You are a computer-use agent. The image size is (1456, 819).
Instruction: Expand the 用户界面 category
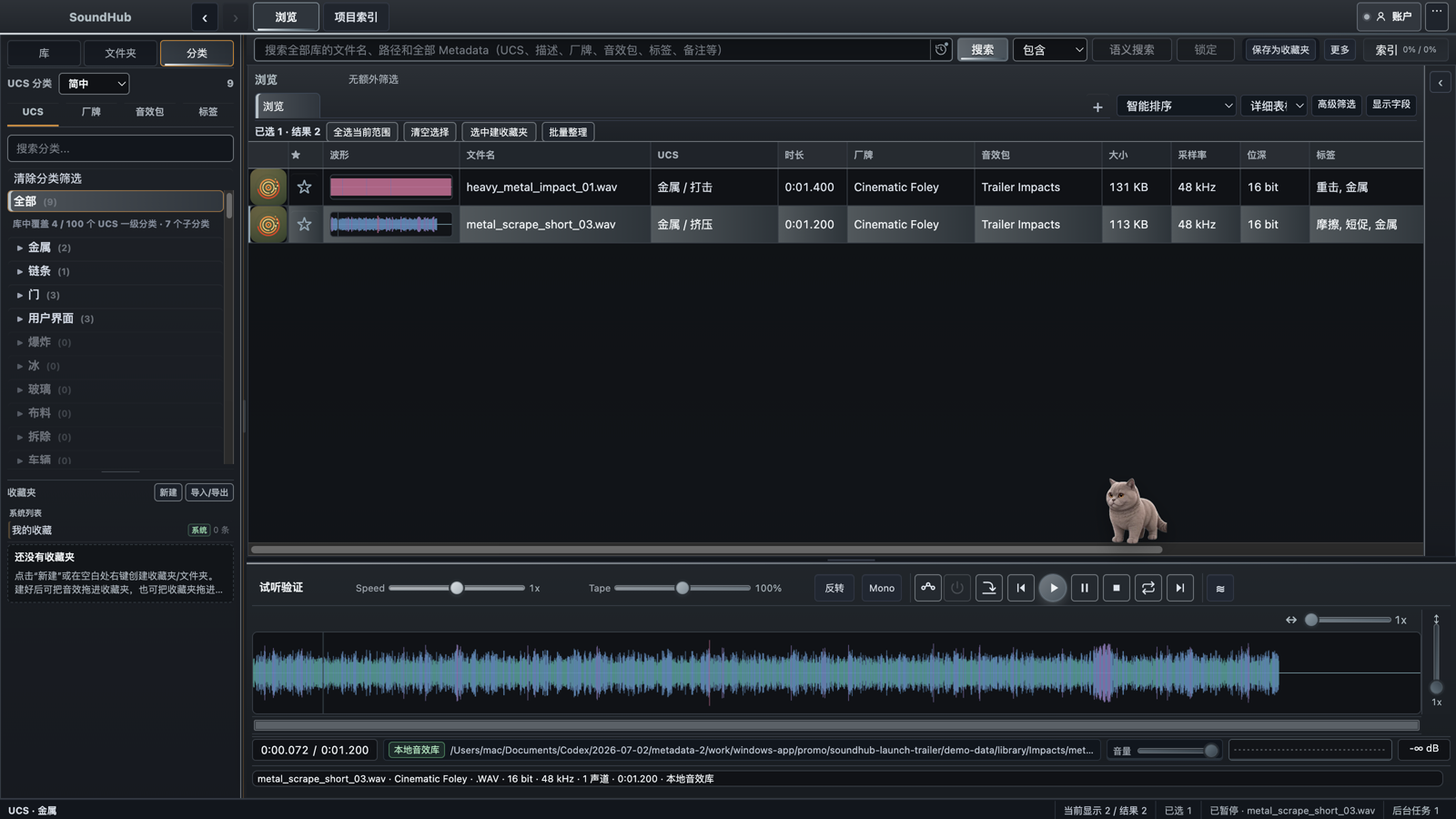[20, 318]
